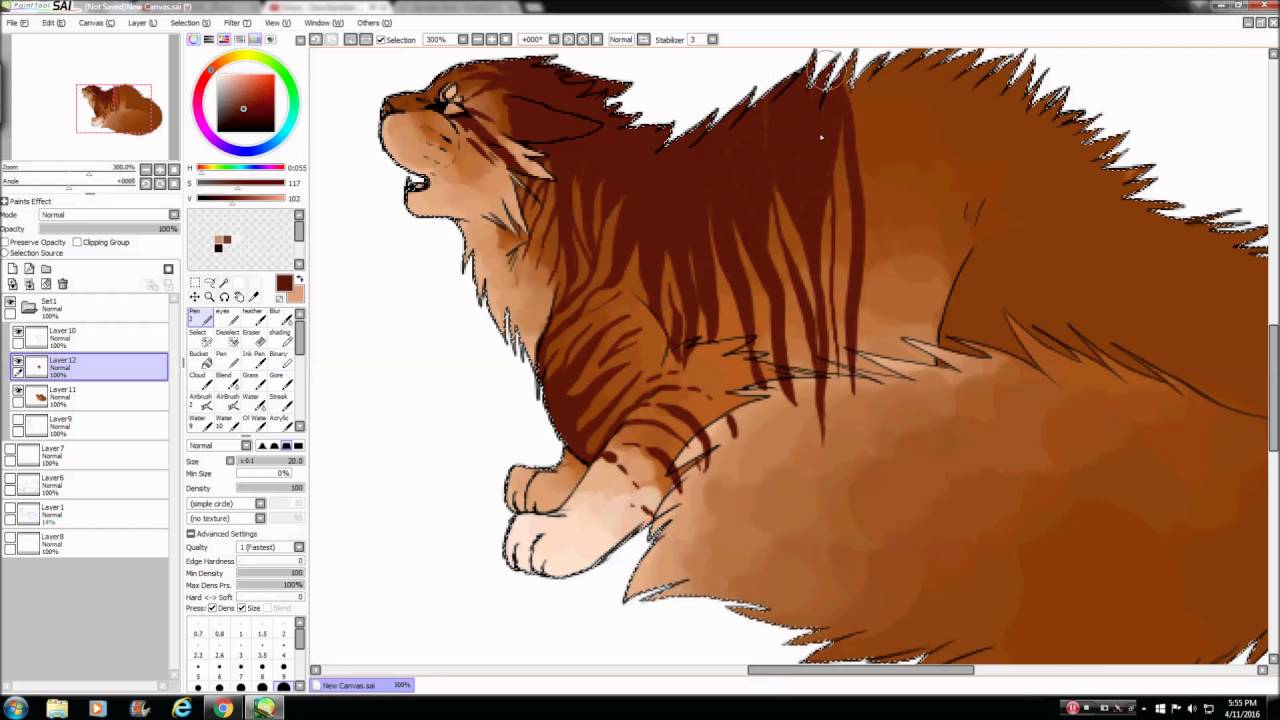Click the Hue slider bar

[x=241, y=168]
